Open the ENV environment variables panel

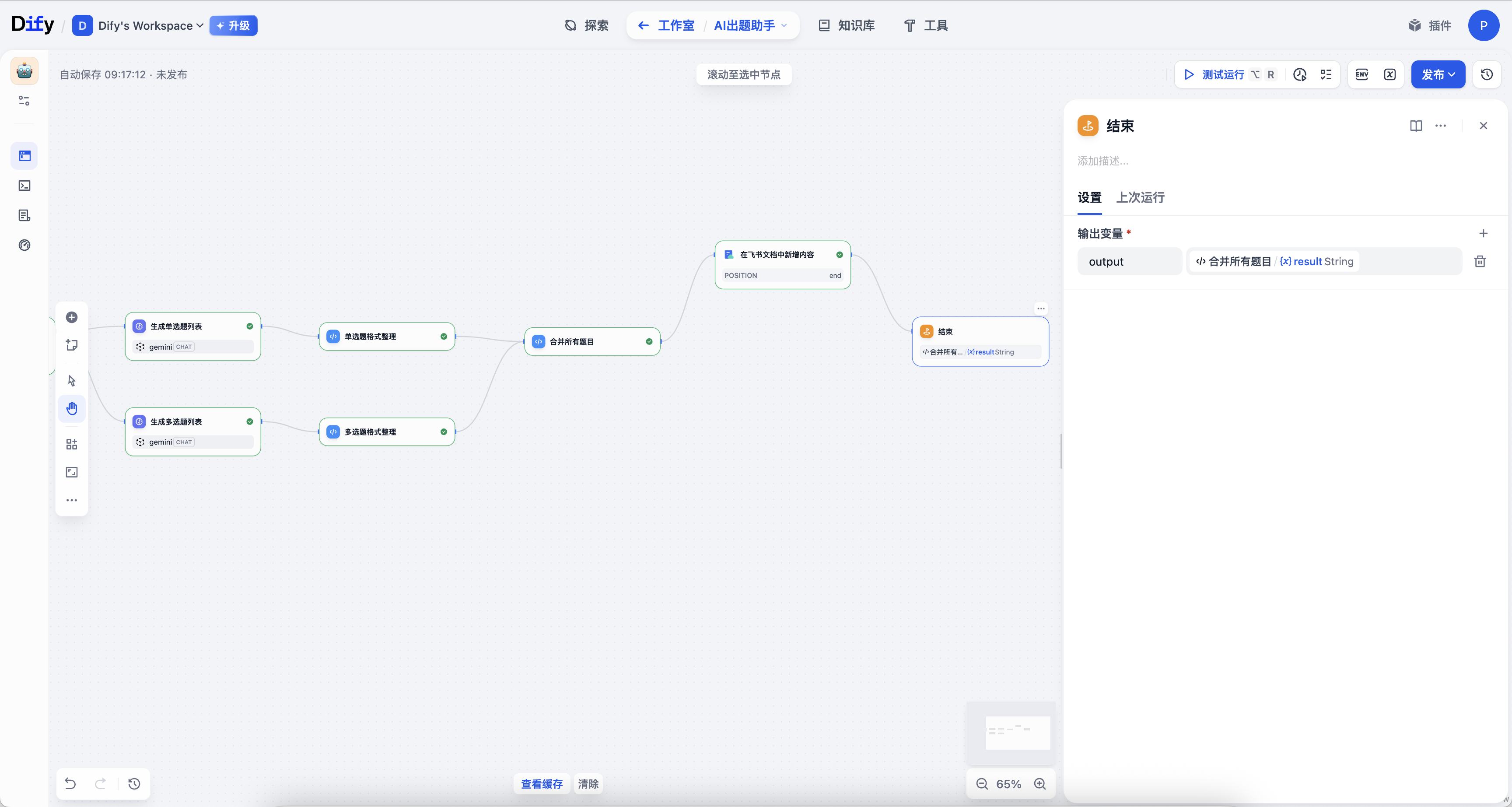click(x=1362, y=74)
